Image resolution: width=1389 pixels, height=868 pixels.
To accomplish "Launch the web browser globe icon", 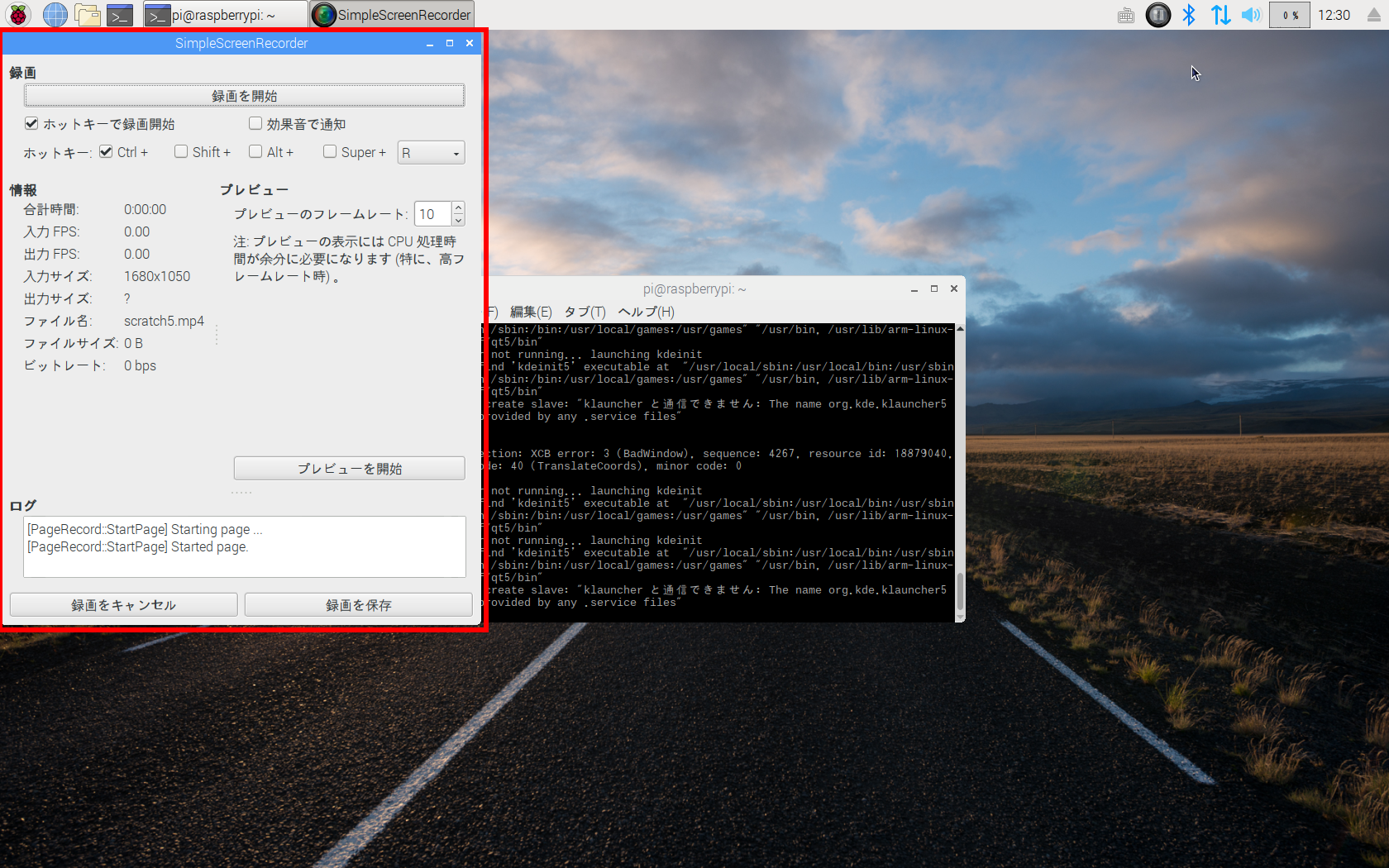I will point(55,15).
